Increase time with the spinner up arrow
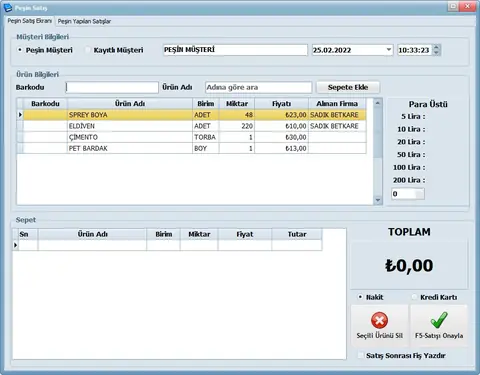480x375 pixels. 436,47
